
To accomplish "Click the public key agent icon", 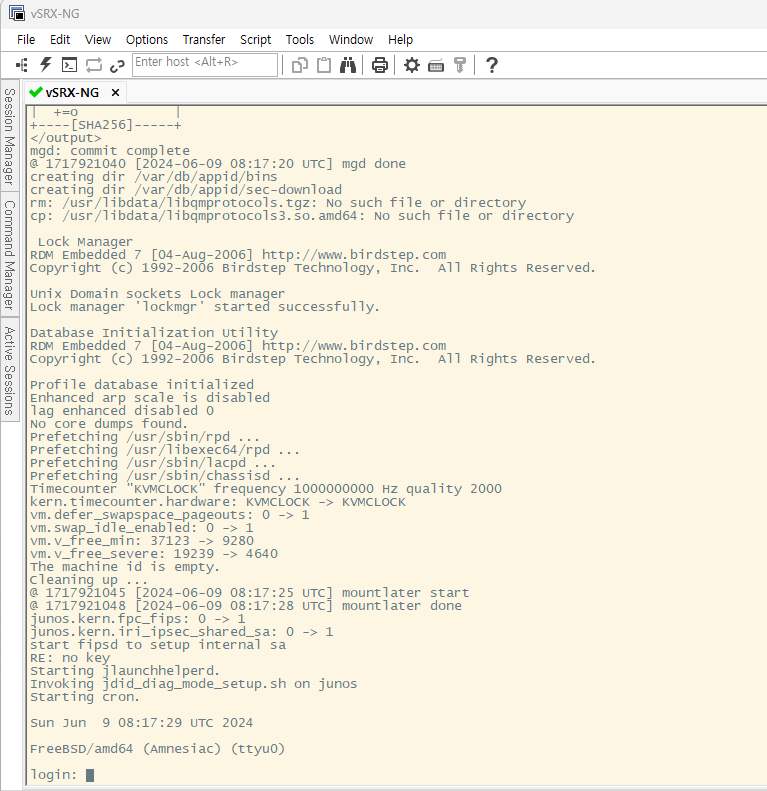I will (x=460, y=65).
